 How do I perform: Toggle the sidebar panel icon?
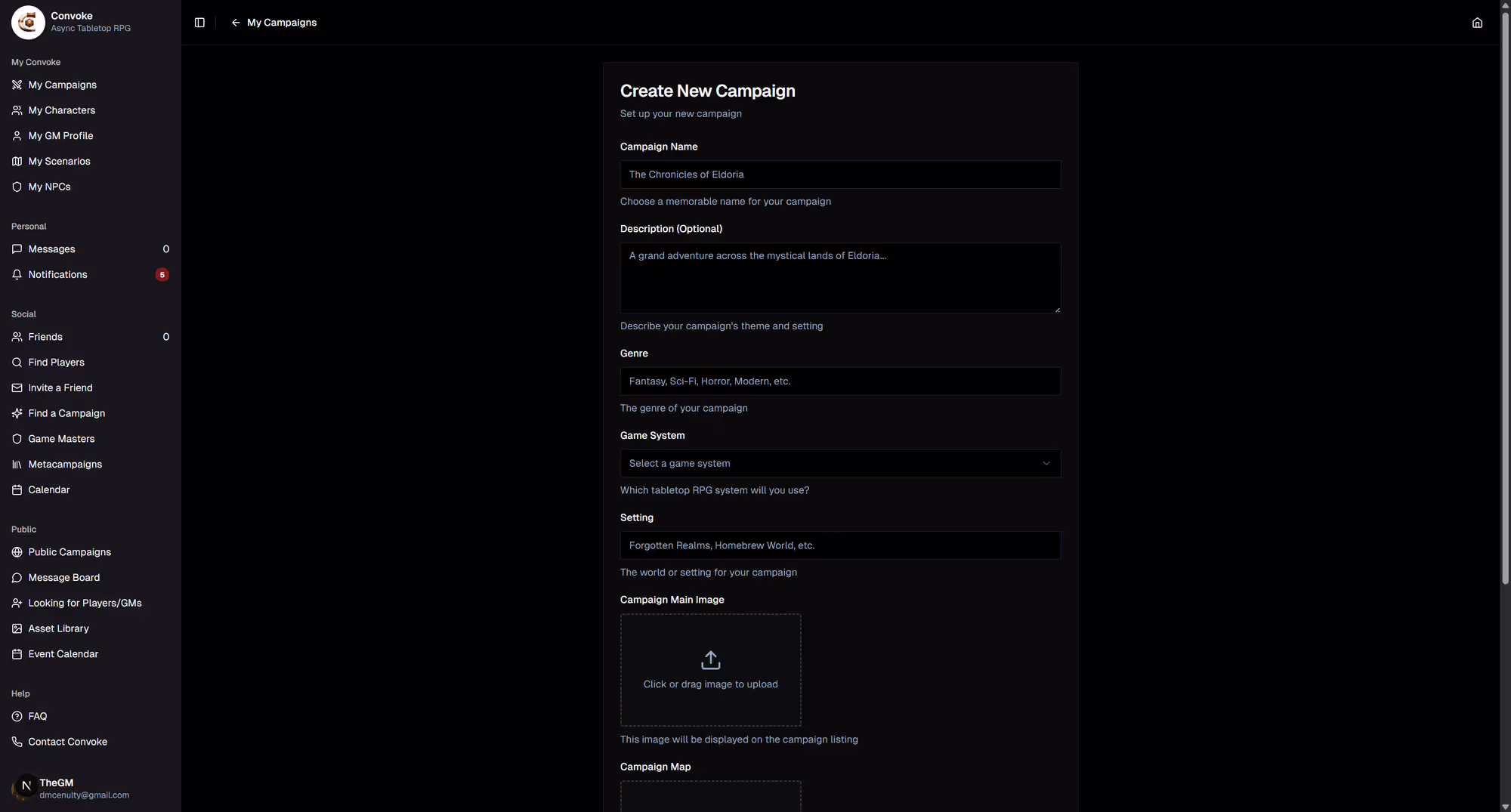(x=199, y=23)
